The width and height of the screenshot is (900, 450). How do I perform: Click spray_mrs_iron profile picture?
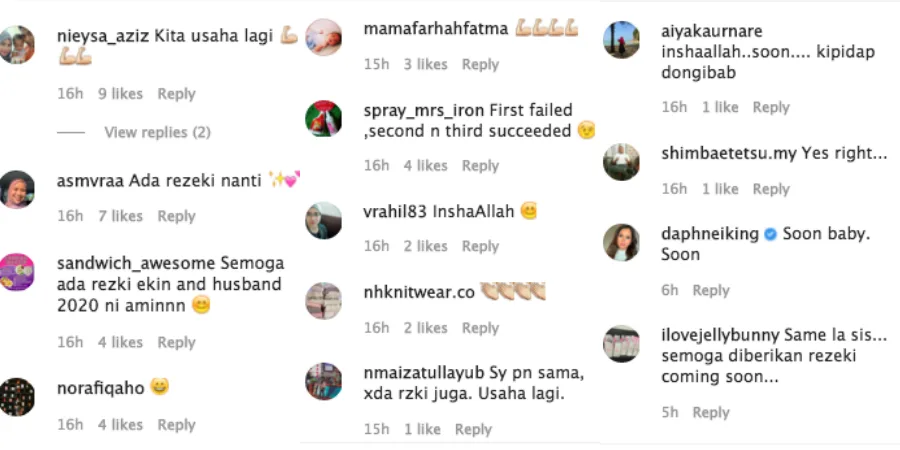pos(323,119)
